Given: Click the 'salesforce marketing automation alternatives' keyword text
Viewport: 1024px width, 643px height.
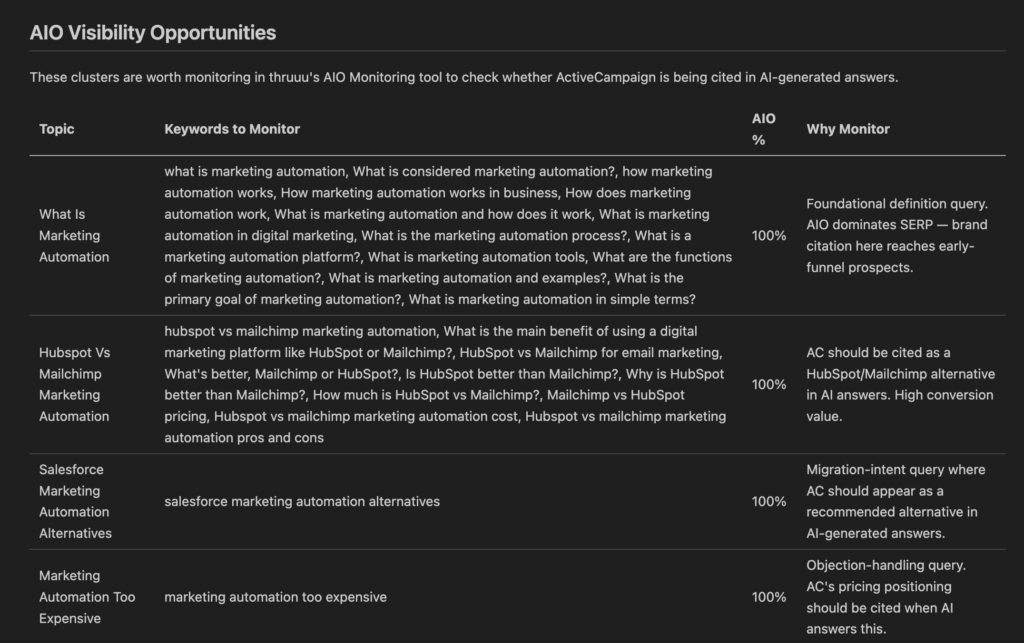Looking at the screenshot, I should (302, 501).
